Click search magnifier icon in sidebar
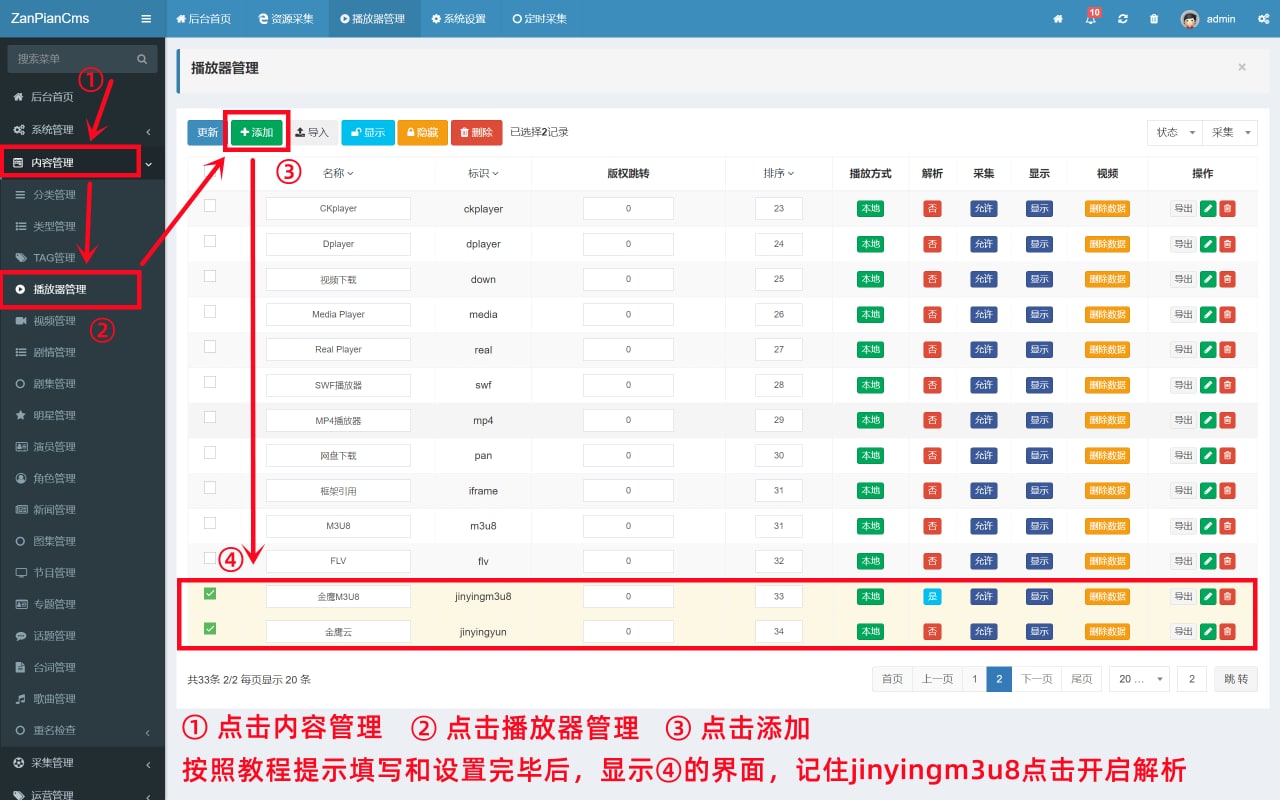This screenshot has width=1280, height=800. 142,59
